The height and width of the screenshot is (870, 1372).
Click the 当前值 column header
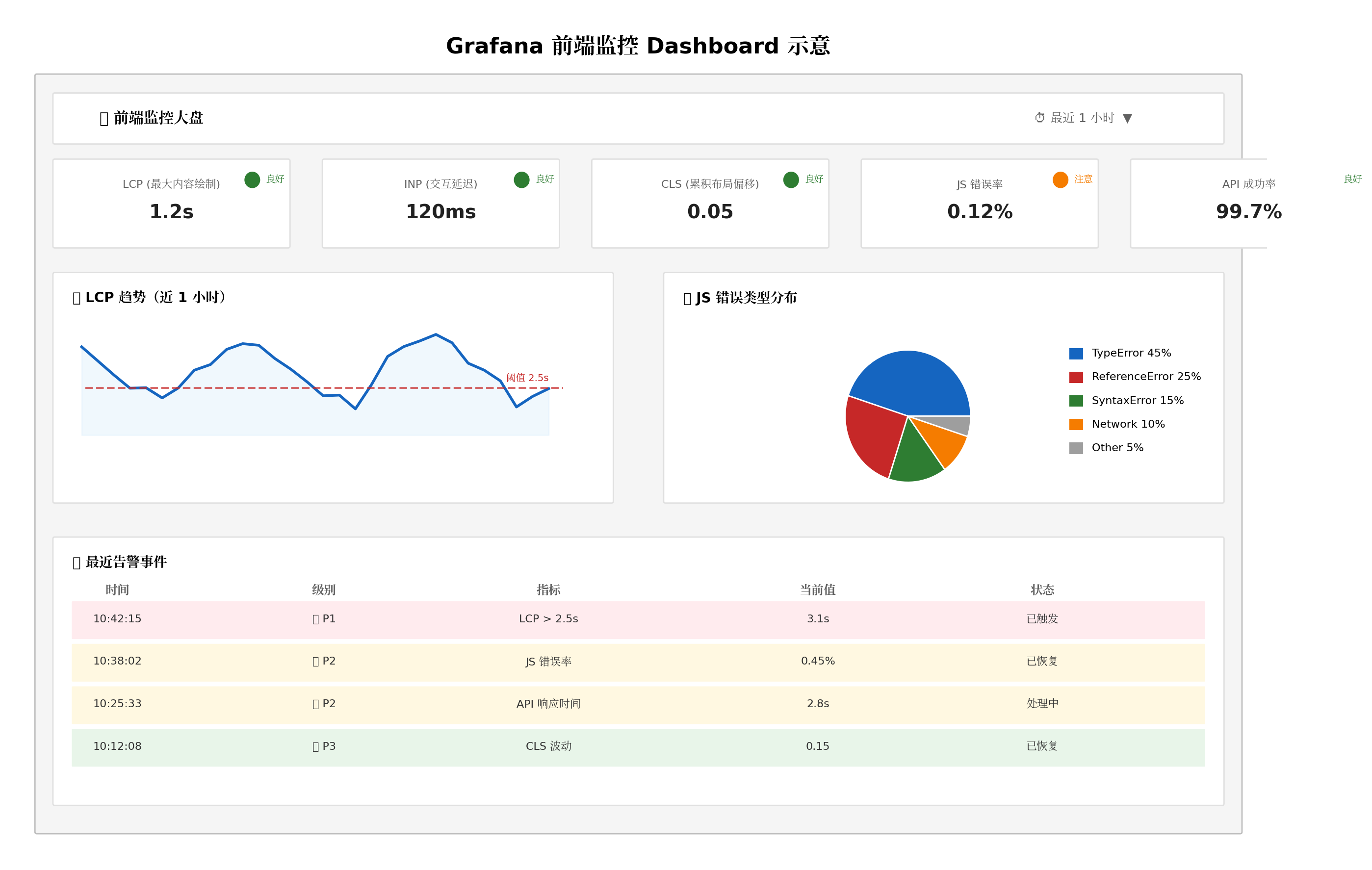tap(818, 589)
